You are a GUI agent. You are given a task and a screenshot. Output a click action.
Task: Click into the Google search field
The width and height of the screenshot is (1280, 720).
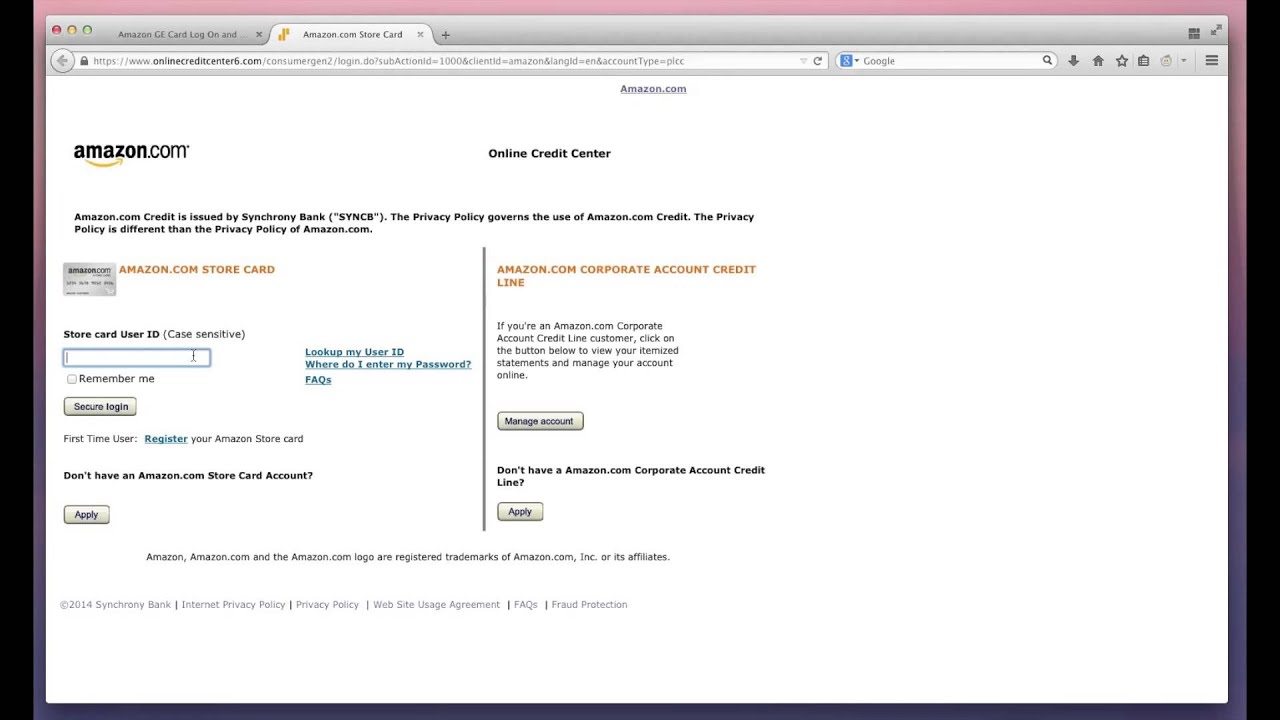[950, 61]
